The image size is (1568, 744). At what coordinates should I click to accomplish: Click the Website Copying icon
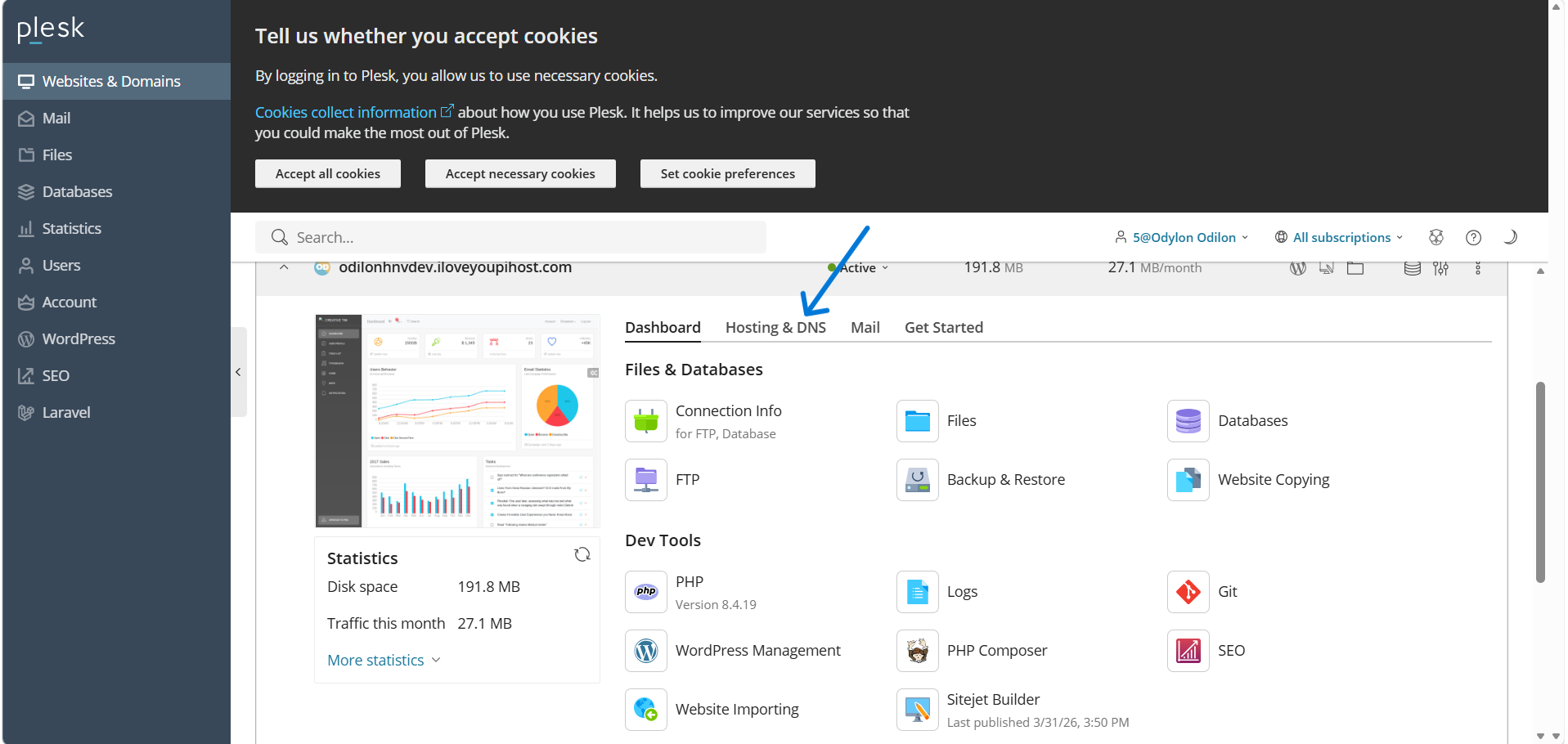coord(1188,480)
